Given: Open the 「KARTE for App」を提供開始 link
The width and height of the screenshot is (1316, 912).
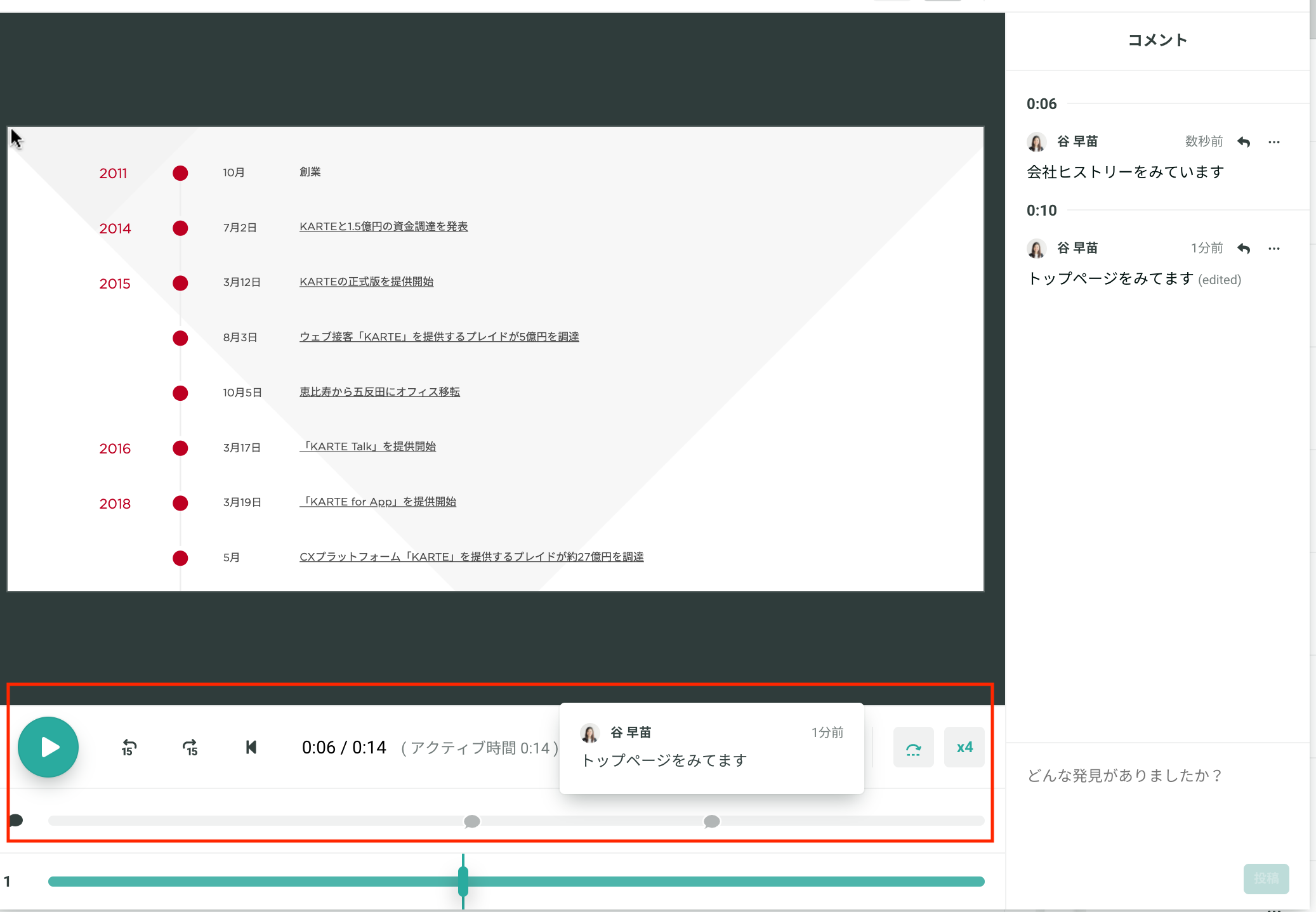Looking at the screenshot, I should pyautogui.click(x=378, y=502).
